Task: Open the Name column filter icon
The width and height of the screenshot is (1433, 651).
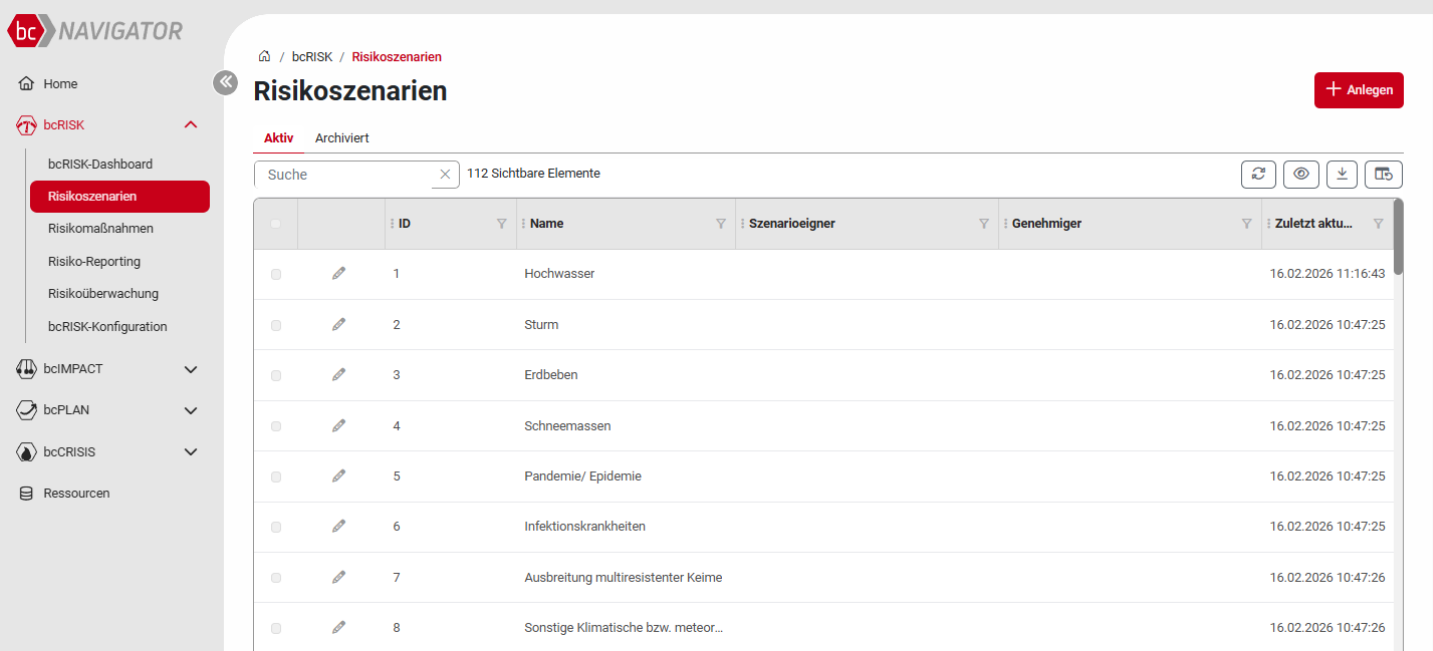Action: (721, 224)
